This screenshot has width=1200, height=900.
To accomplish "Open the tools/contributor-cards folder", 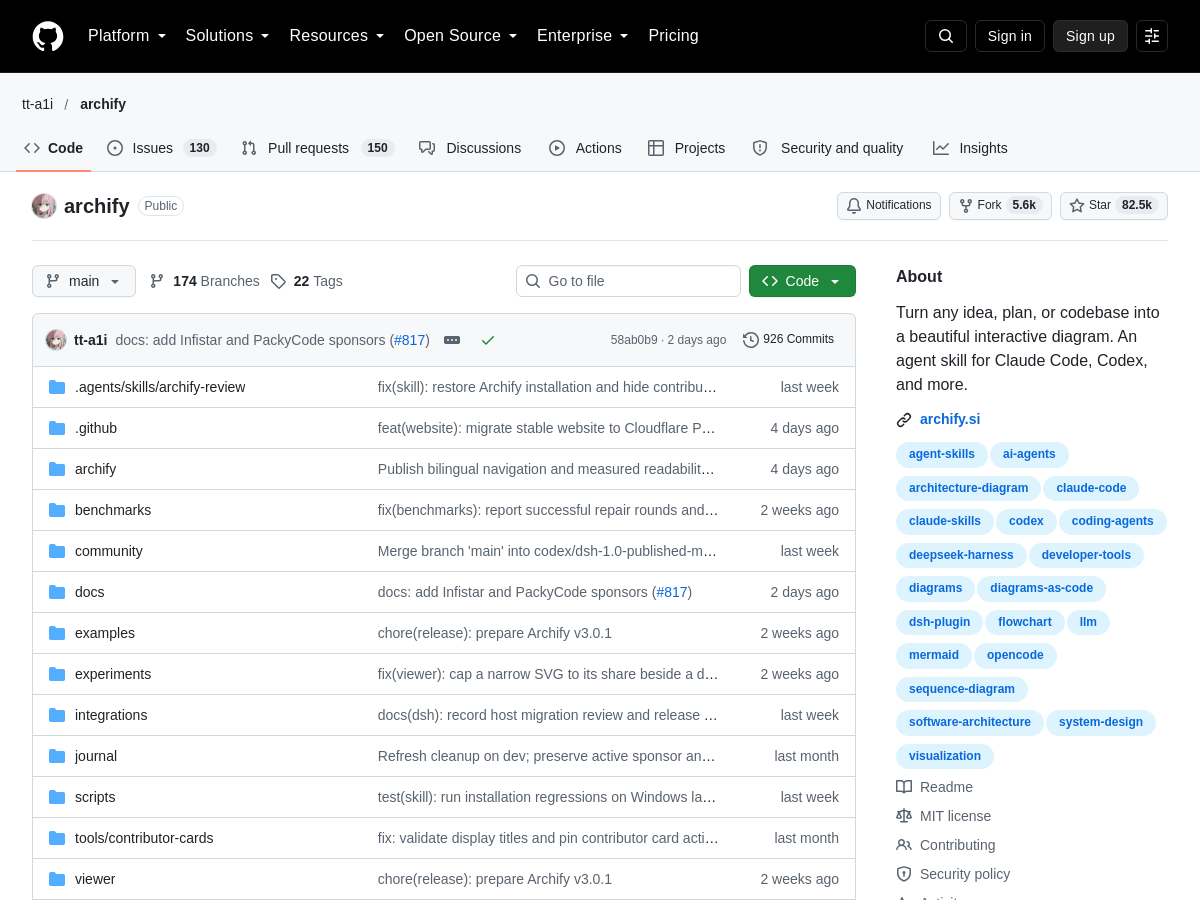I will [x=144, y=838].
